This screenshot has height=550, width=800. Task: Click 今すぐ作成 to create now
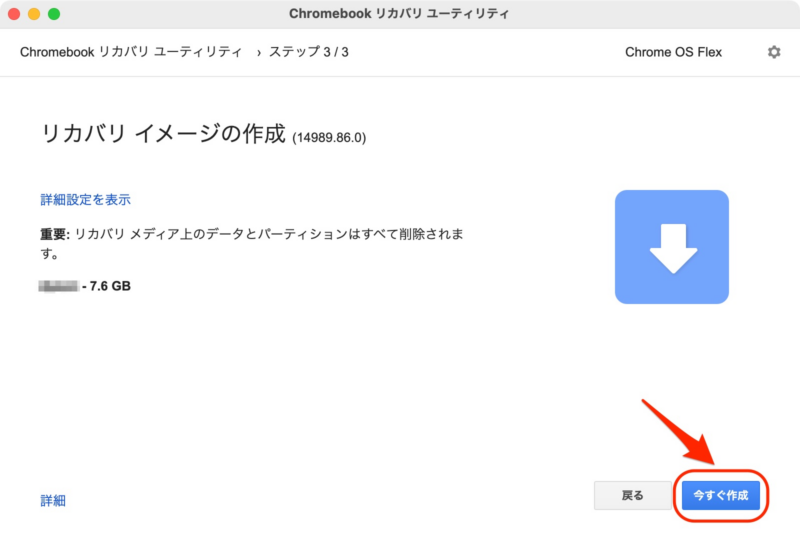[x=720, y=495]
